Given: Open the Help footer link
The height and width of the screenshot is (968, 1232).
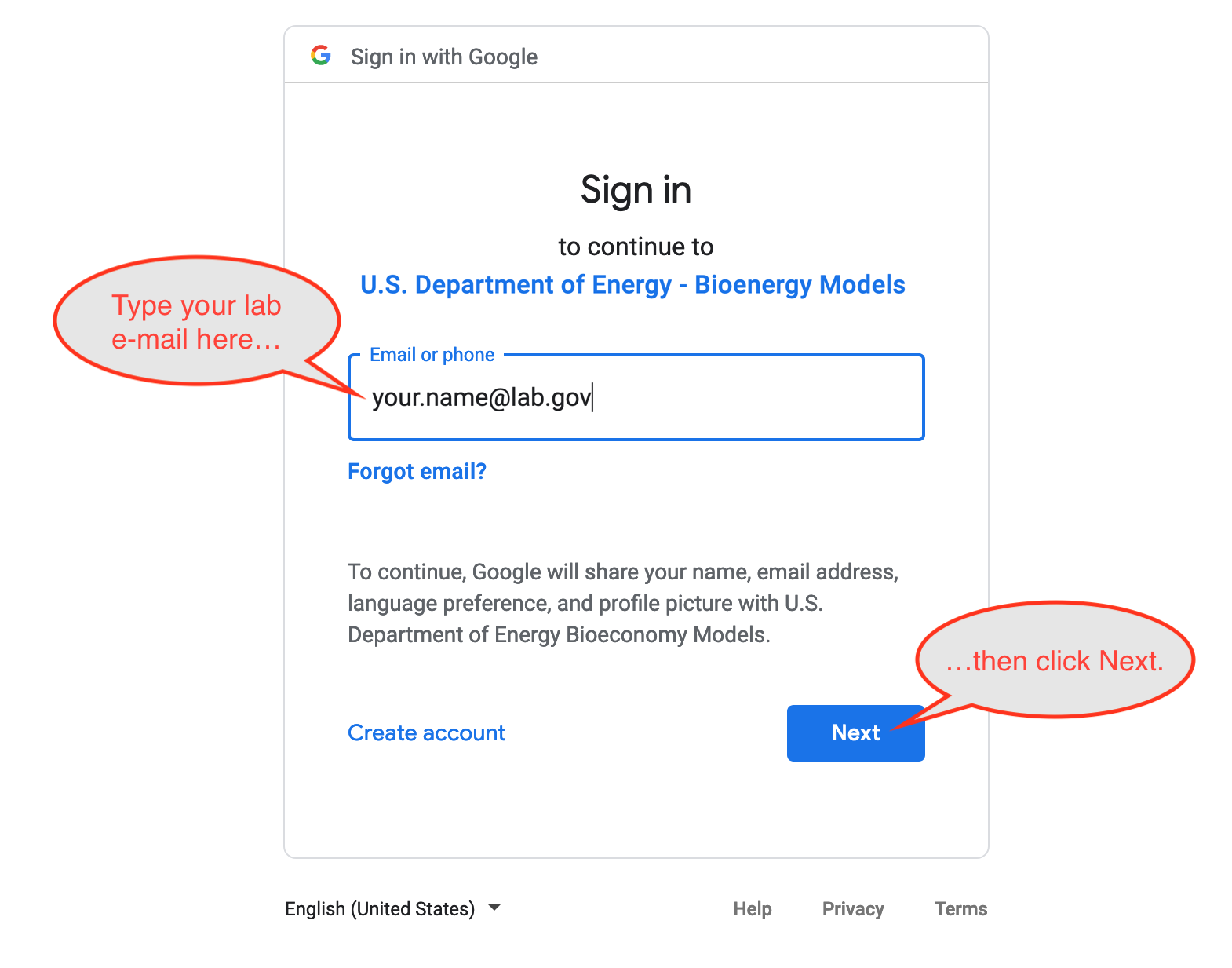Looking at the screenshot, I should [752, 908].
